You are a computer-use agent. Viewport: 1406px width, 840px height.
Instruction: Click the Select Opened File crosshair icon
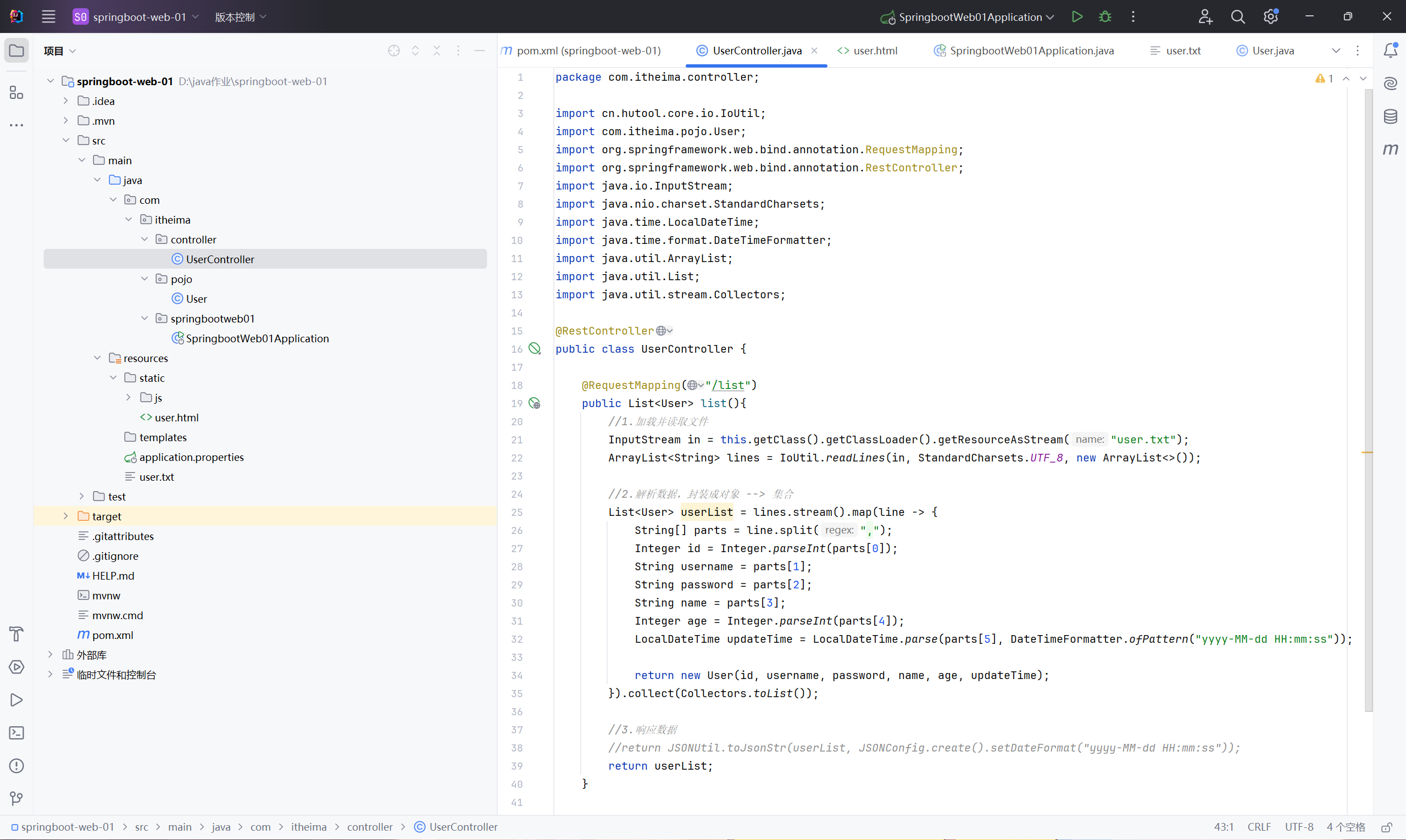tap(394, 51)
